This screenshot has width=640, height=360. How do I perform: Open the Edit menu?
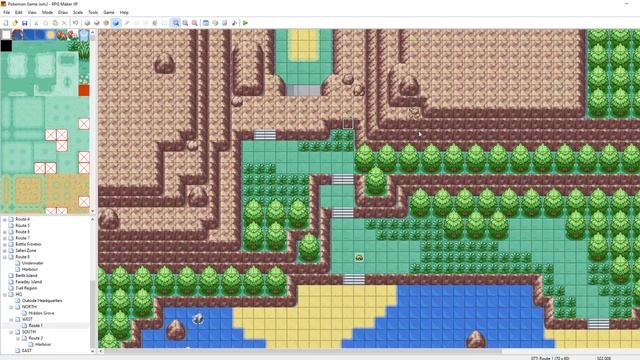click(x=19, y=13)
